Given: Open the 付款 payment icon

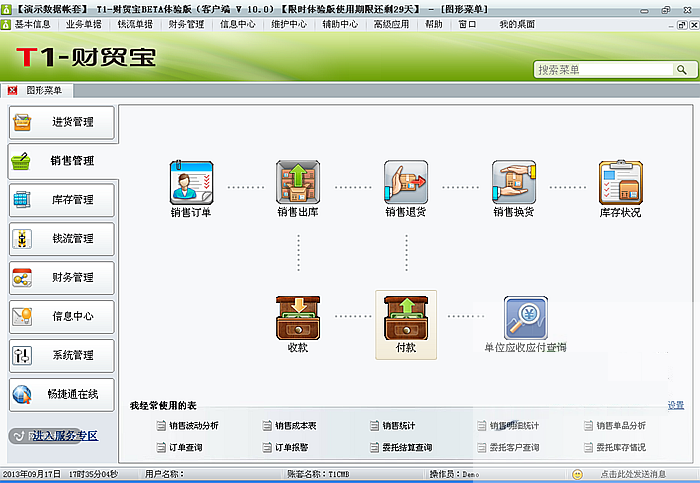Looking at the screenshot, I should click(x=406, y=325).
